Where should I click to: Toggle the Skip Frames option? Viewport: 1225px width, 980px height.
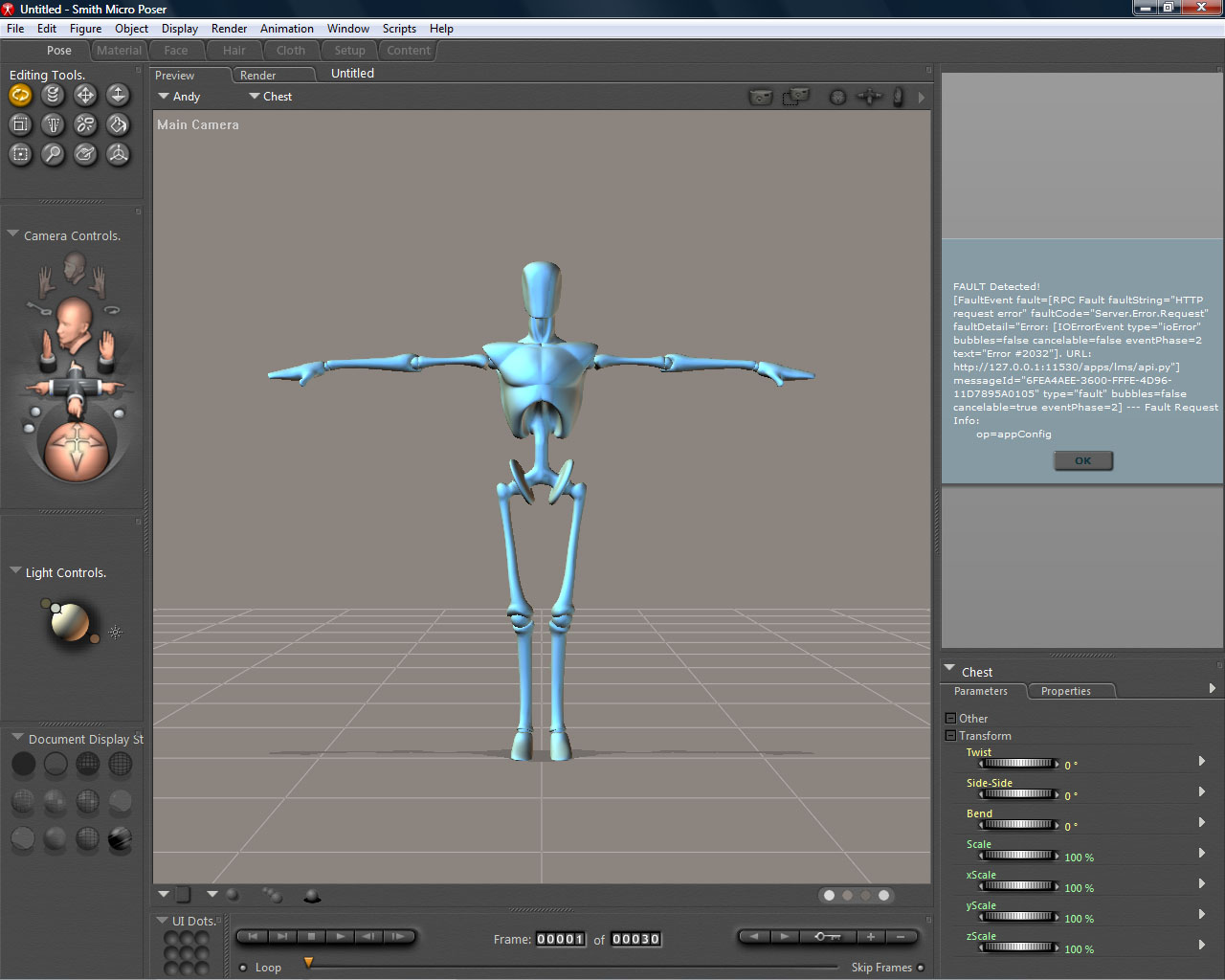[x=921, y=968]
